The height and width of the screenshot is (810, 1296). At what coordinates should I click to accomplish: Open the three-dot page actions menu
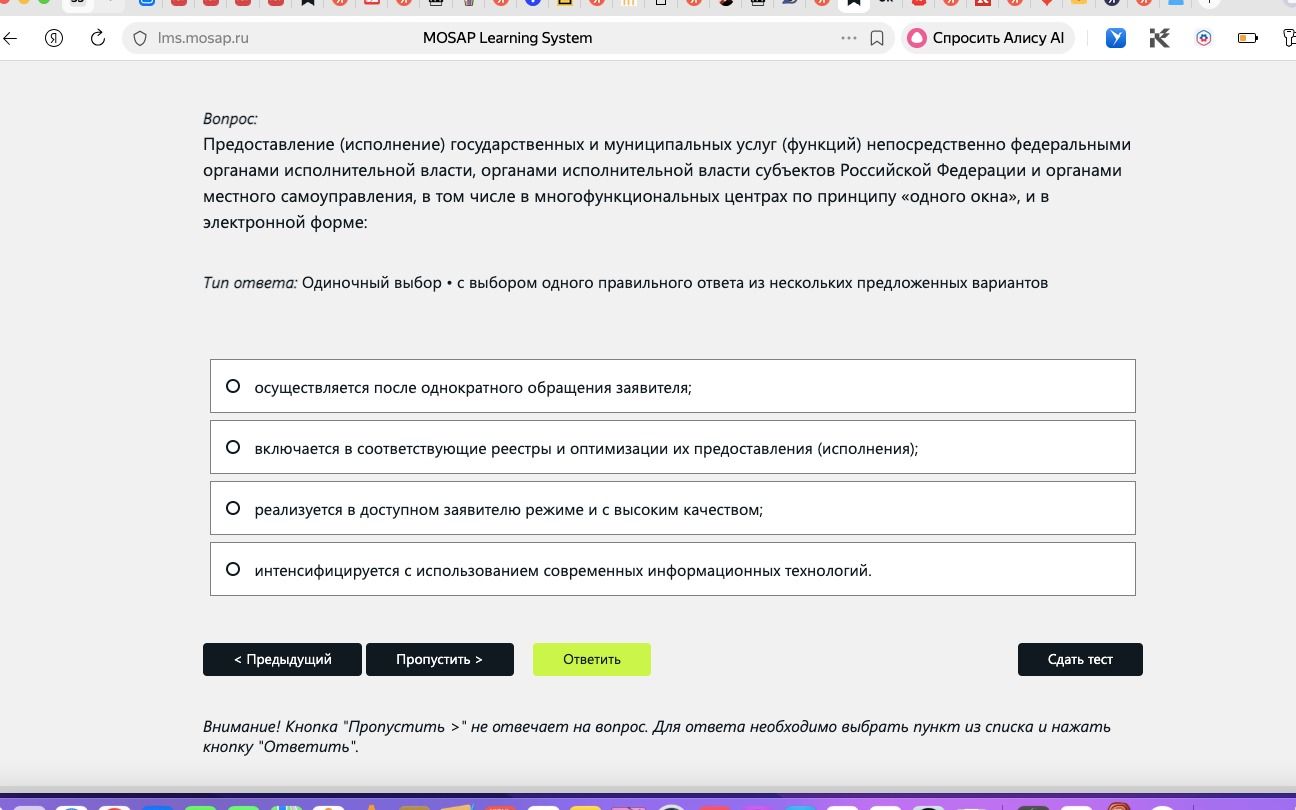849,38
